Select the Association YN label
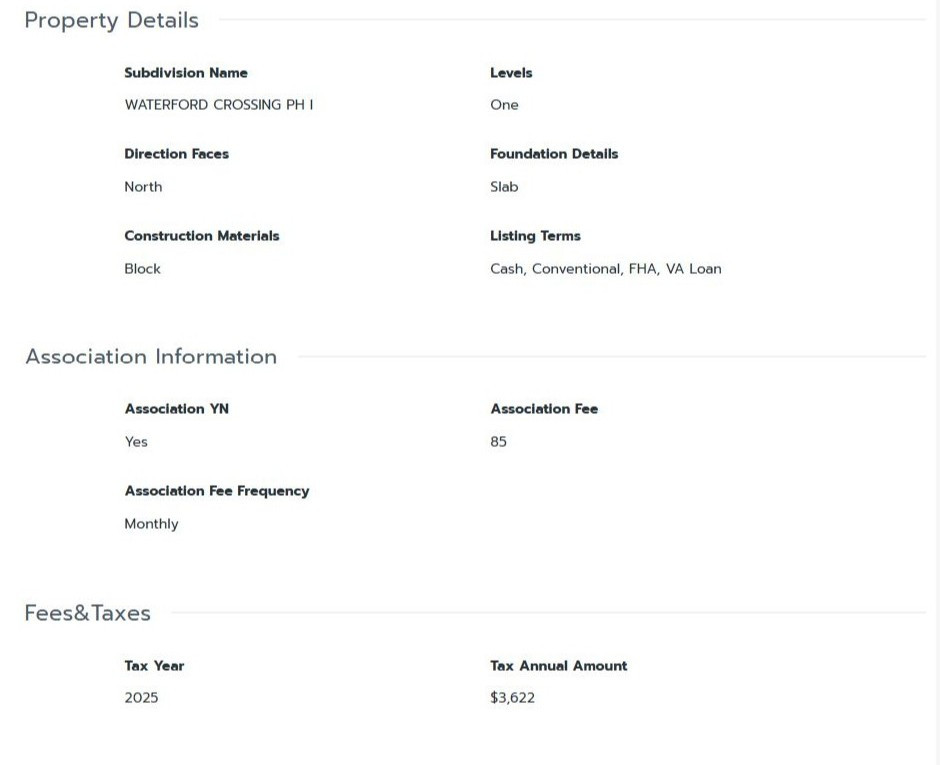This screenshot has width=940, height=765. (177, 409)
